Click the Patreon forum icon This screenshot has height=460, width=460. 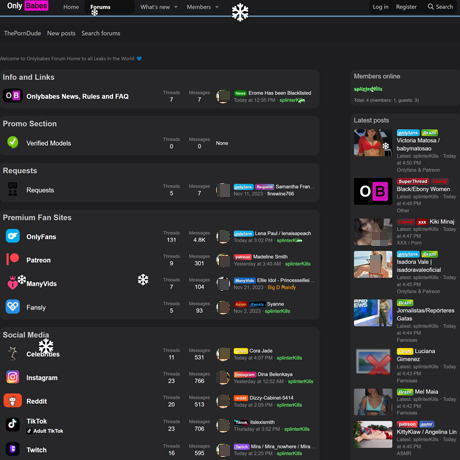click(x=13, y=259)
